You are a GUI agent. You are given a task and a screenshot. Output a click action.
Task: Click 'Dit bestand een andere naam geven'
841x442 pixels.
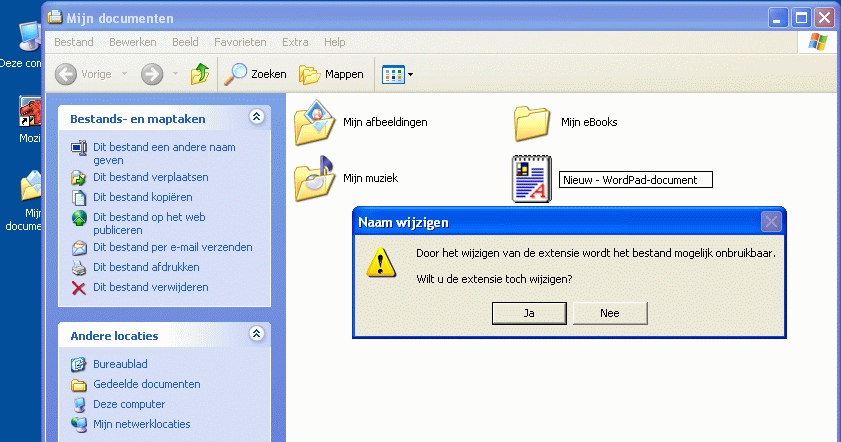coord(164,153)
